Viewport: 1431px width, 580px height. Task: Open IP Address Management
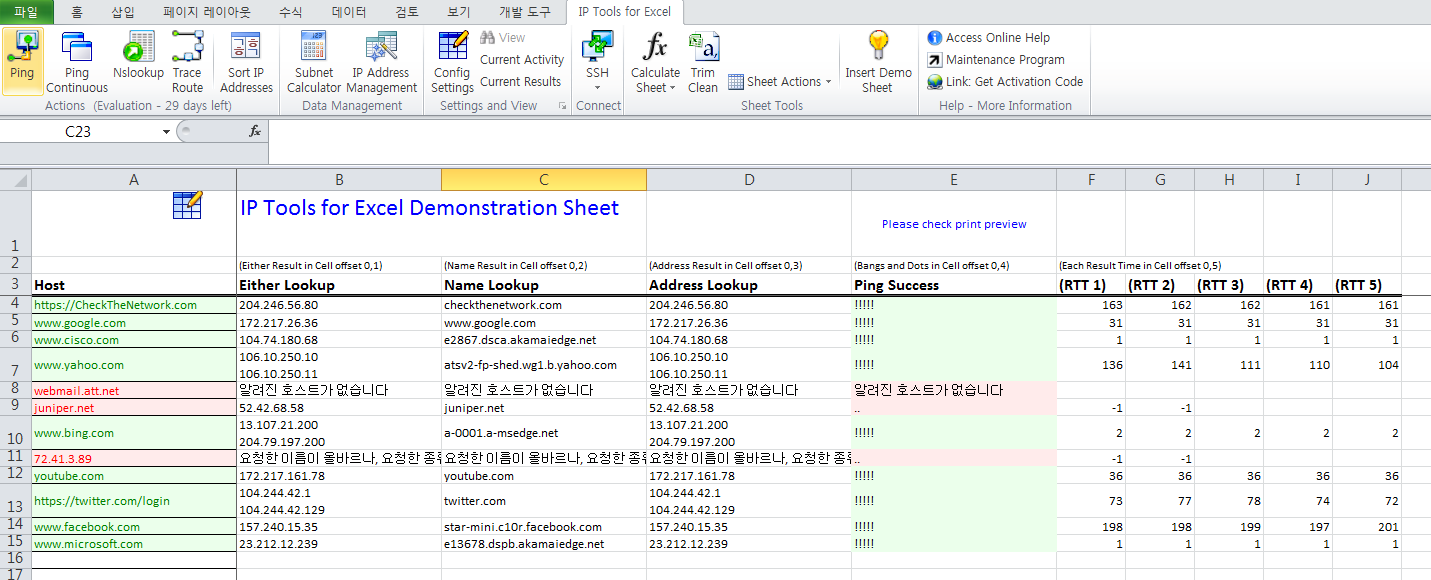tap(381, 61)
